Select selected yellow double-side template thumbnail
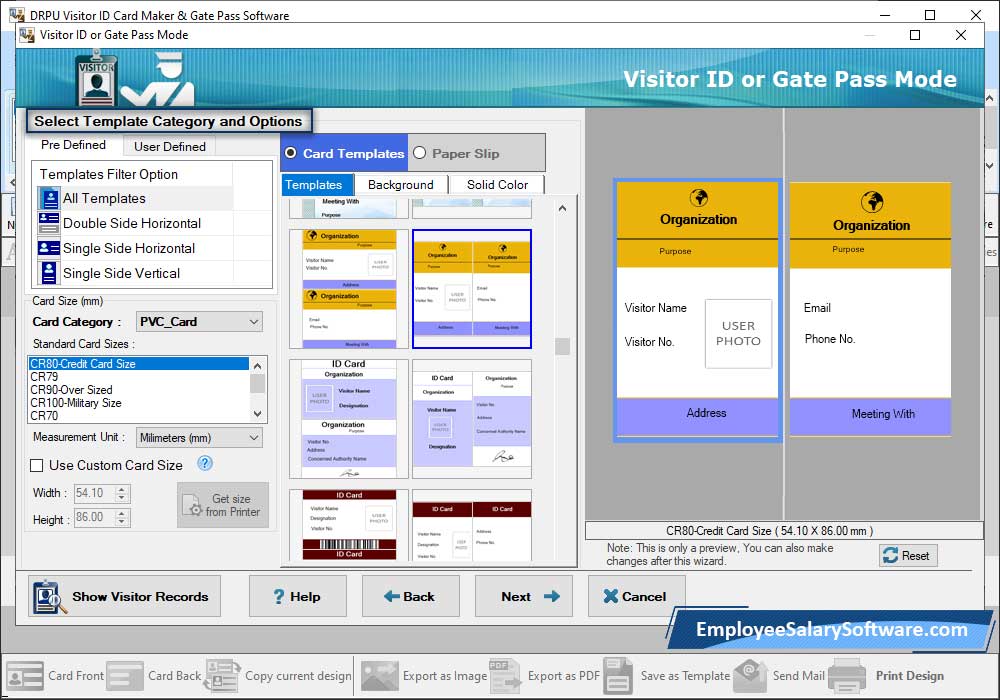Screen dimensions: 1000x700 (x=472, y=289)
